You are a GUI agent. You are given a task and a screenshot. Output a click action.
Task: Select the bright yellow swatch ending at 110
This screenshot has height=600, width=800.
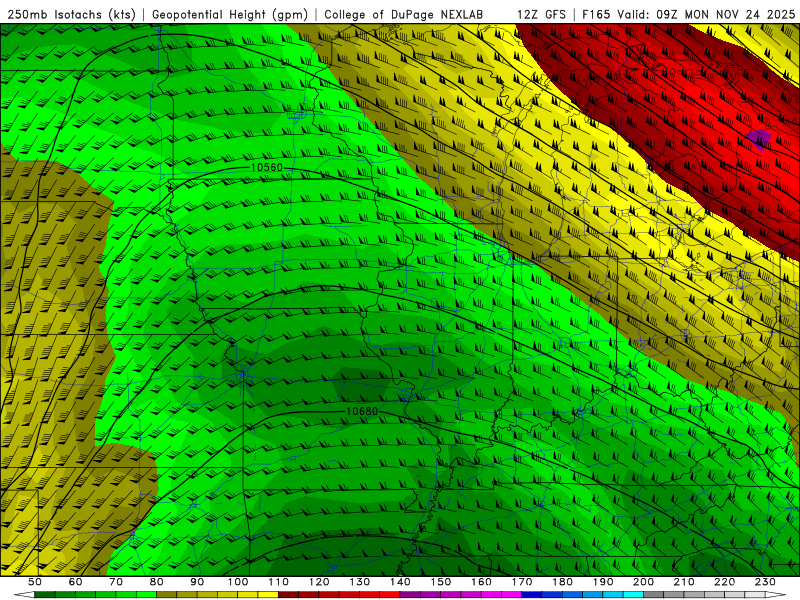[x=268, y=594]
